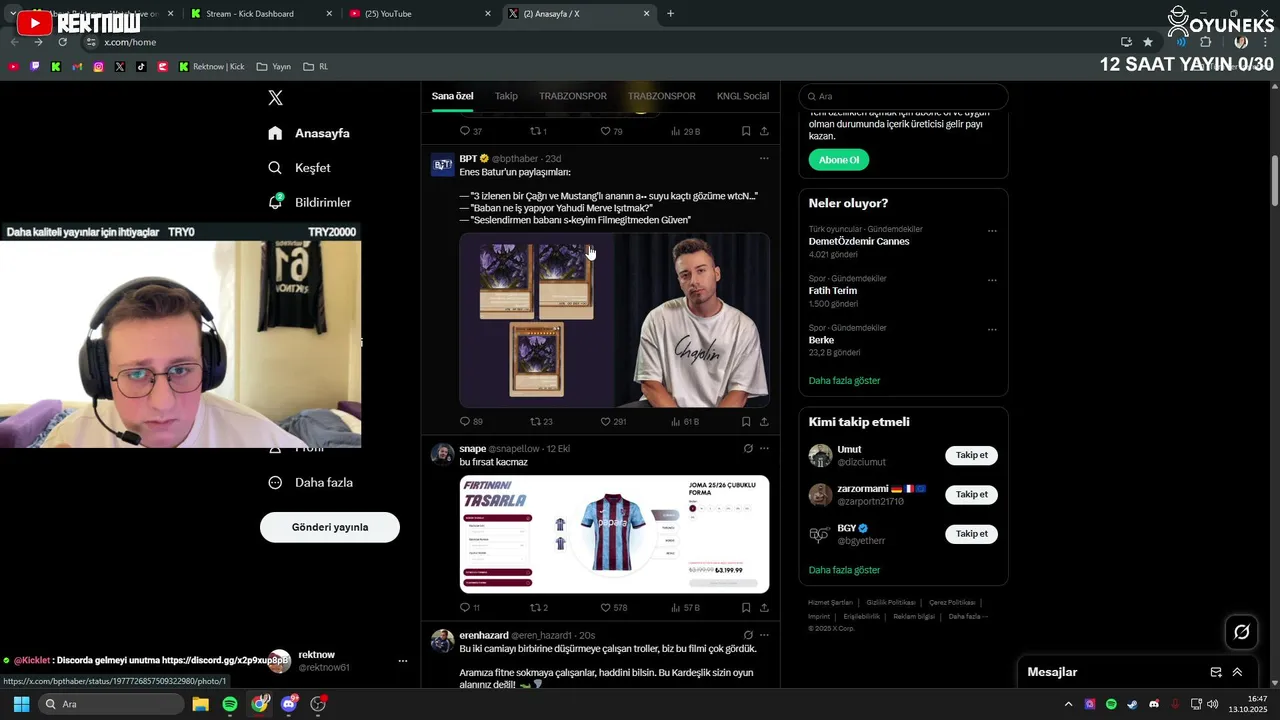Follow Umut with Takip et
The height and width of the screenshot is (720, 1280).
pyautogui.click(x=971, y=455)
